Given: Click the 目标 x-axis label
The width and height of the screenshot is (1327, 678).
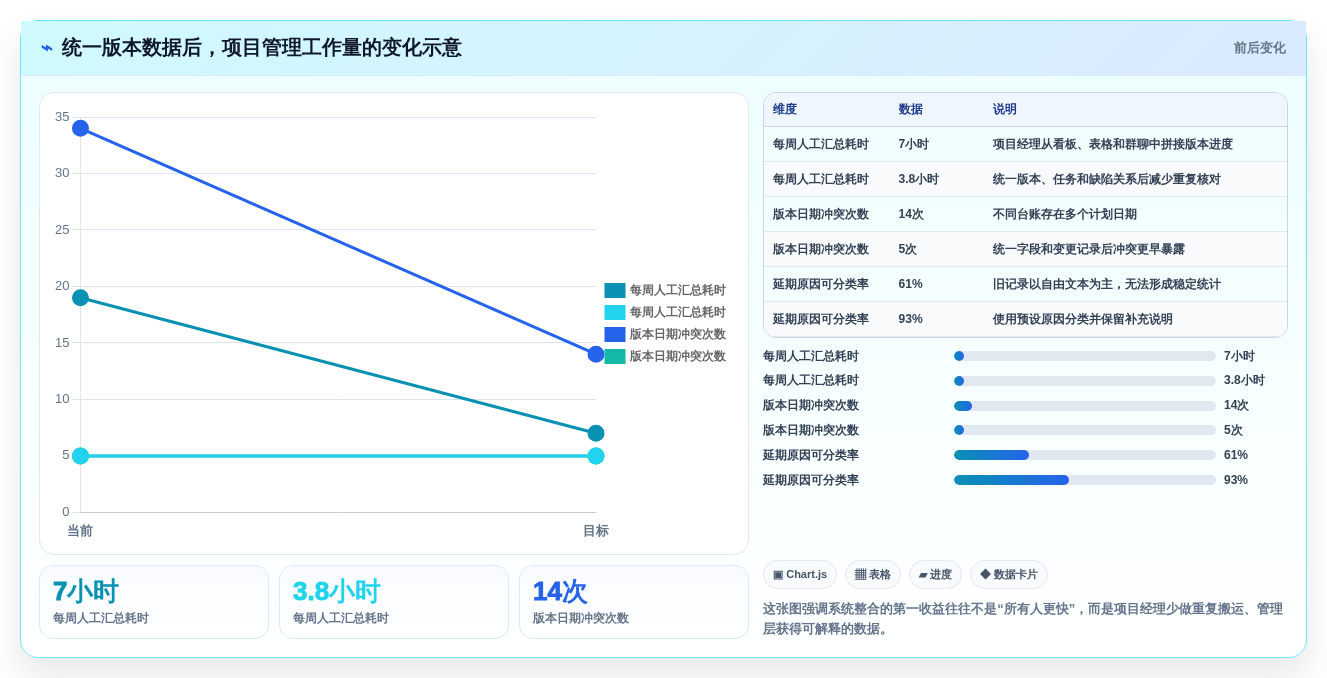Looking at the screenshot, I should pyautogui.click(x=596, y=531).
